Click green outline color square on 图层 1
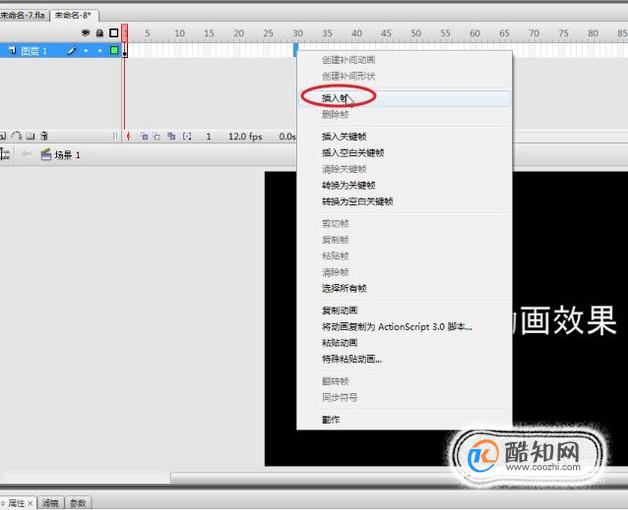 coord(114,50)
